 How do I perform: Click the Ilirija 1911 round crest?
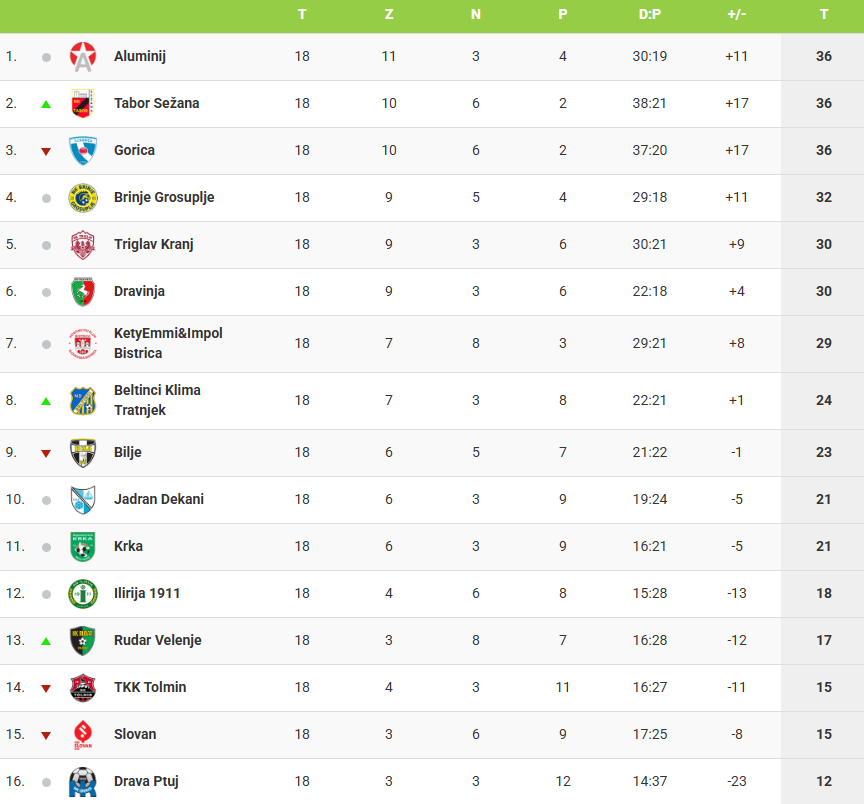83,593
